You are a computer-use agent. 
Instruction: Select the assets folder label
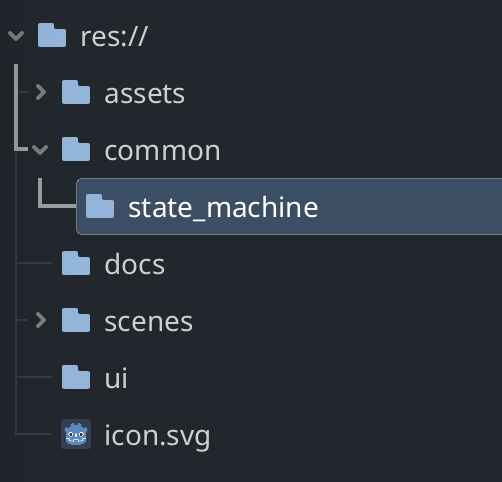(x=144, y=94)
